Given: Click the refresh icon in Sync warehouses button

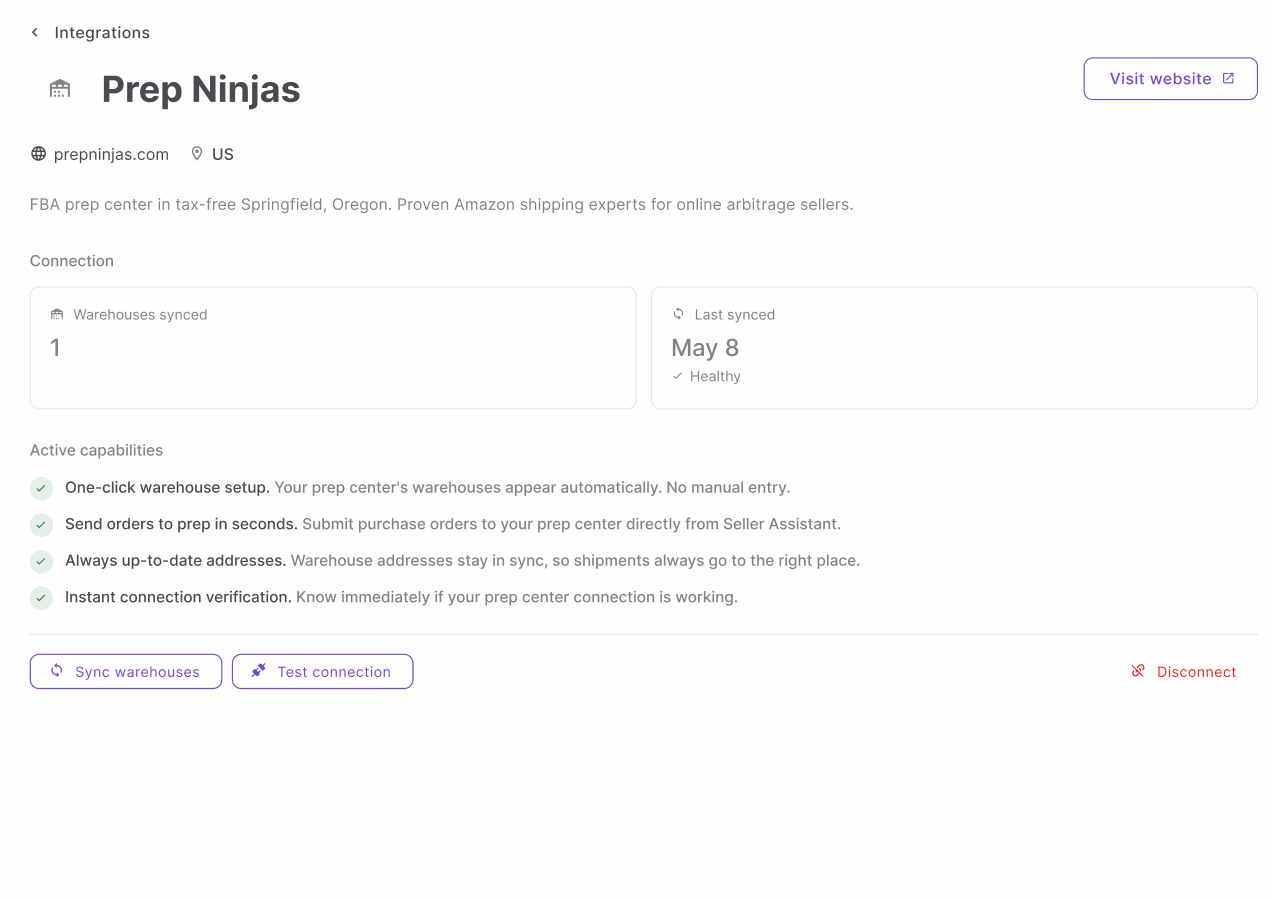Looking at the screenshot, I should click(x=57, y=671).
